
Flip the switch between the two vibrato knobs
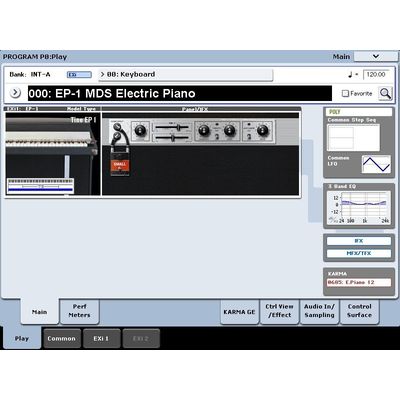point(217,136)
